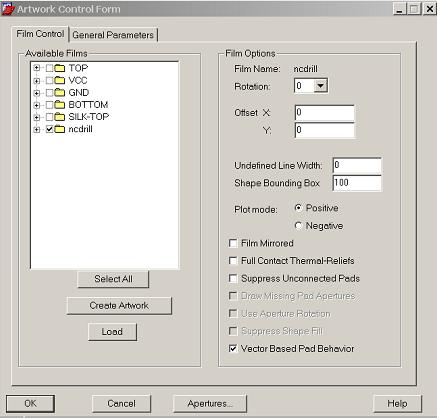Expand the ncdrill tree node
Viewport: 437px width, 418px height.
point(37,129)
